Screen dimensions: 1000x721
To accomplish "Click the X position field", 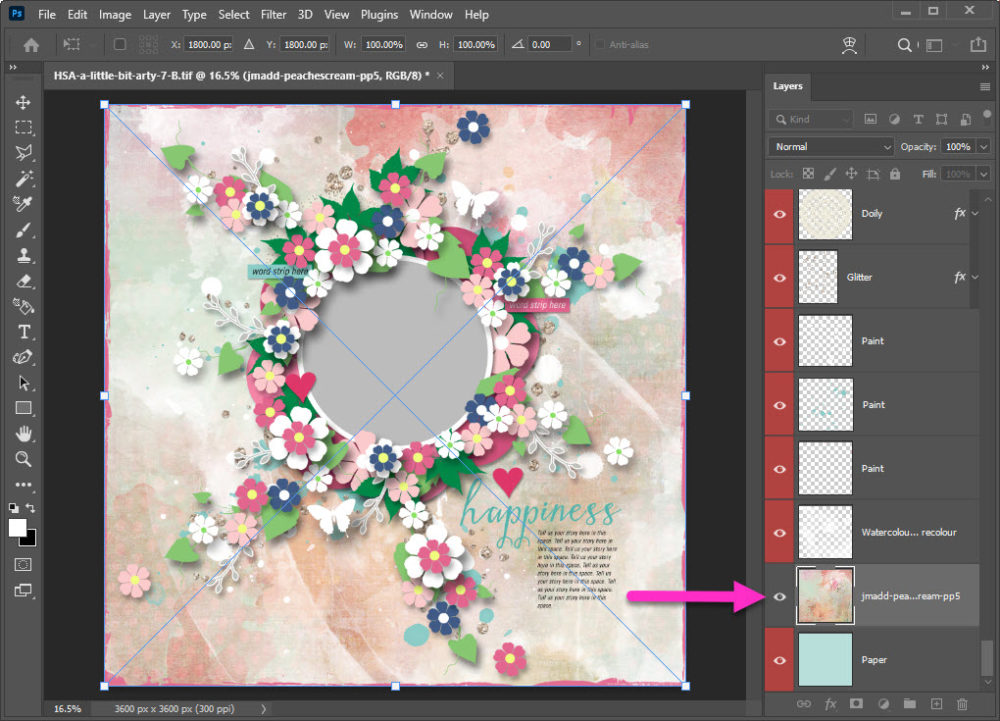I will tap(209, 45).
